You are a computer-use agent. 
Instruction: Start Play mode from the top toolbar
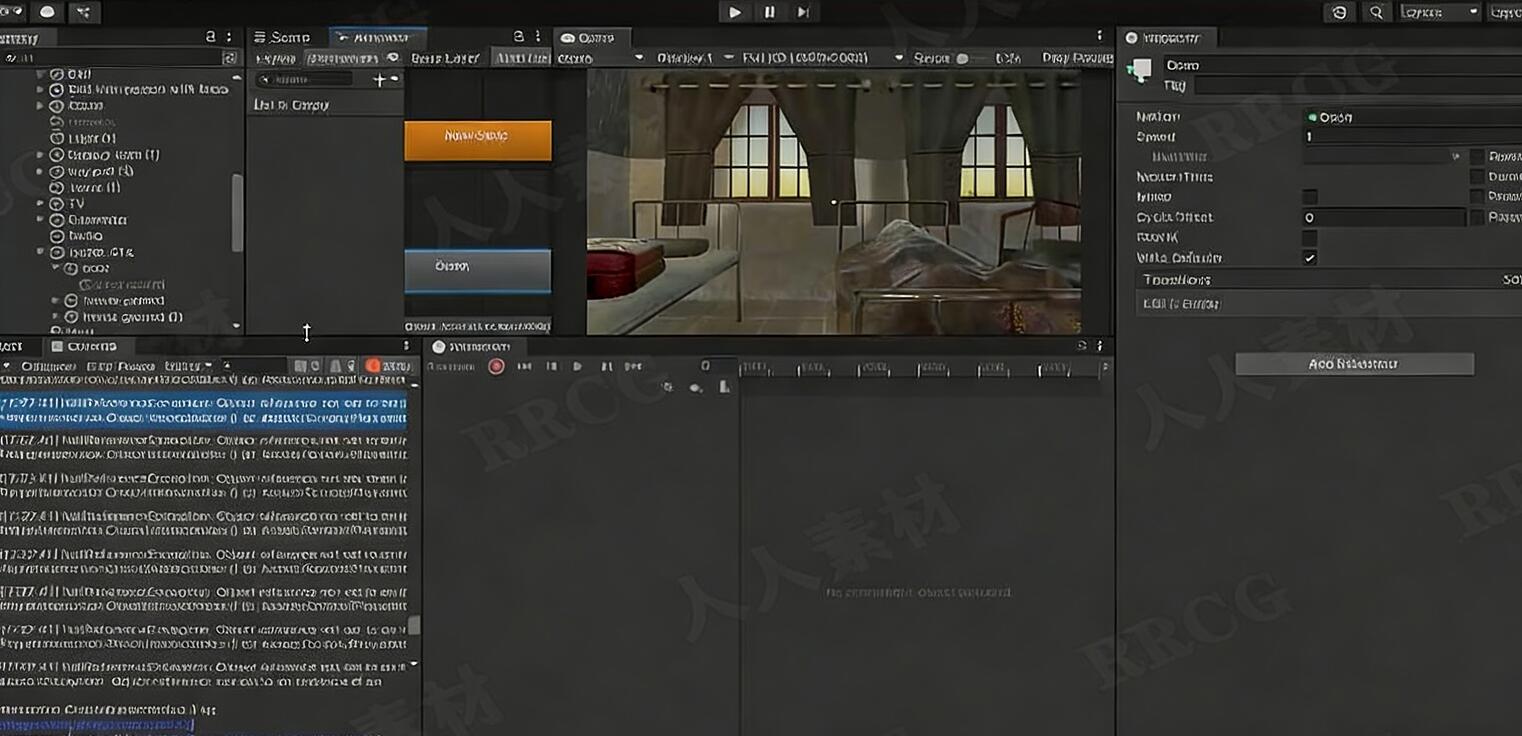(735, 12)
